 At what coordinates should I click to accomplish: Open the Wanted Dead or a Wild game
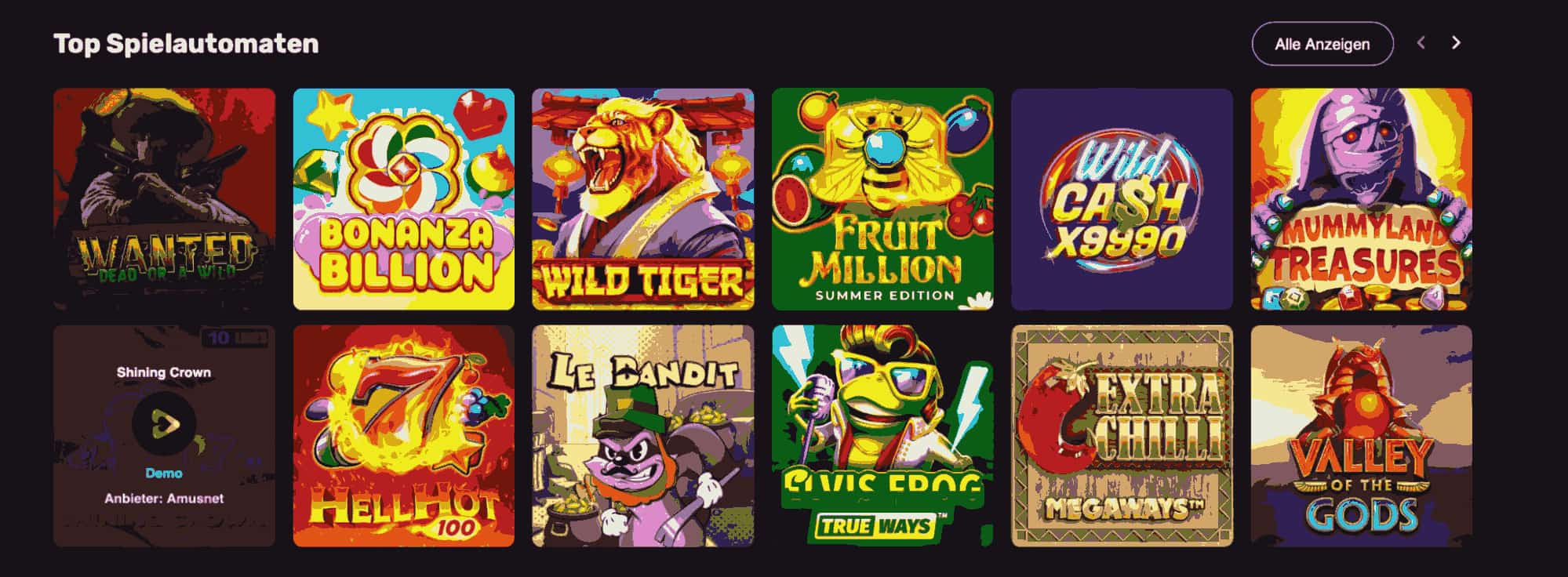165,199
